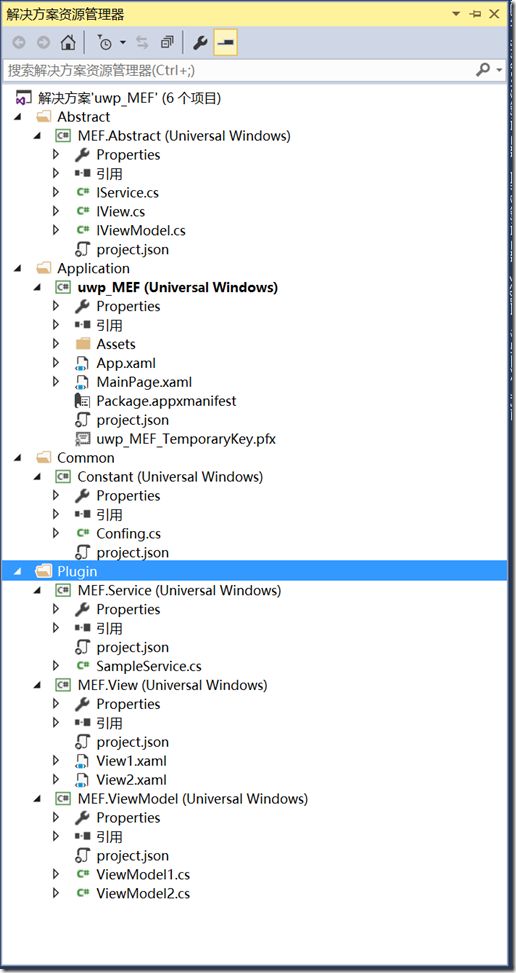Viewport: 516px width, 973px height.
Task: Toggle the auto-hide pin icon
Action: pos(476,14)
